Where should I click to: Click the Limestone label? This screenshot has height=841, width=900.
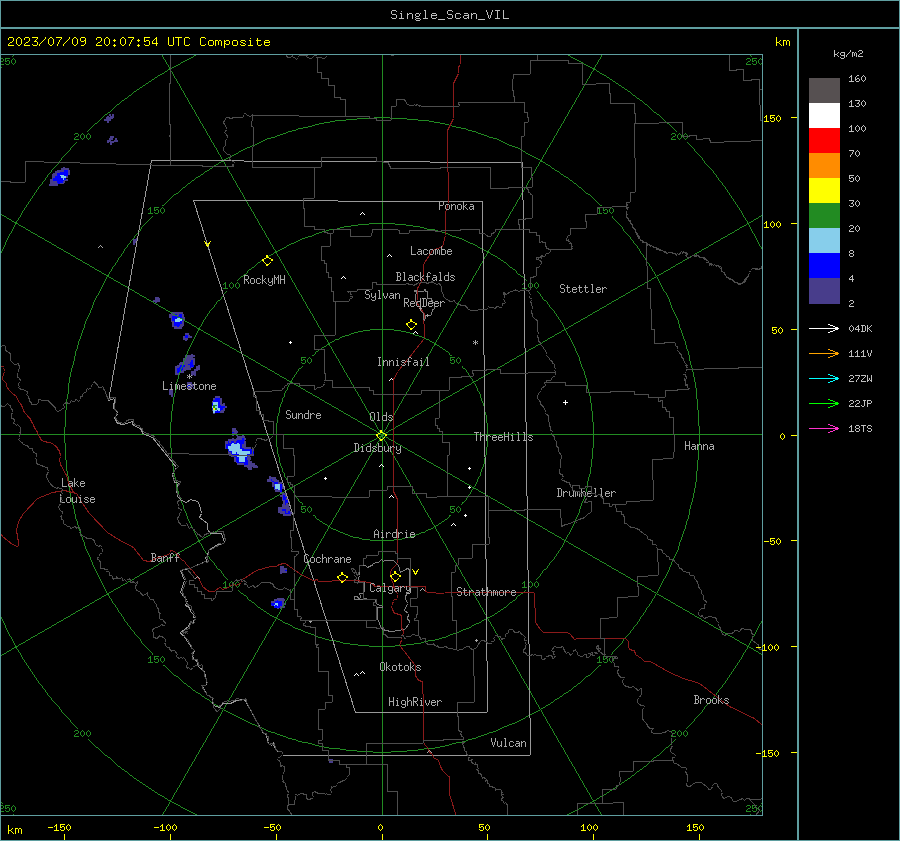189,386
